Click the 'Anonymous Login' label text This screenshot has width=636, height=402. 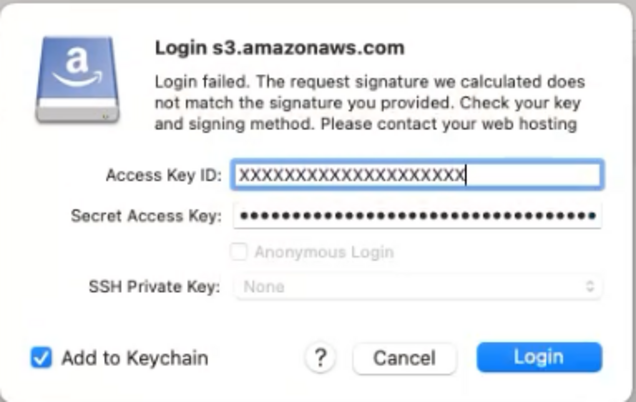tap(323, 252)
